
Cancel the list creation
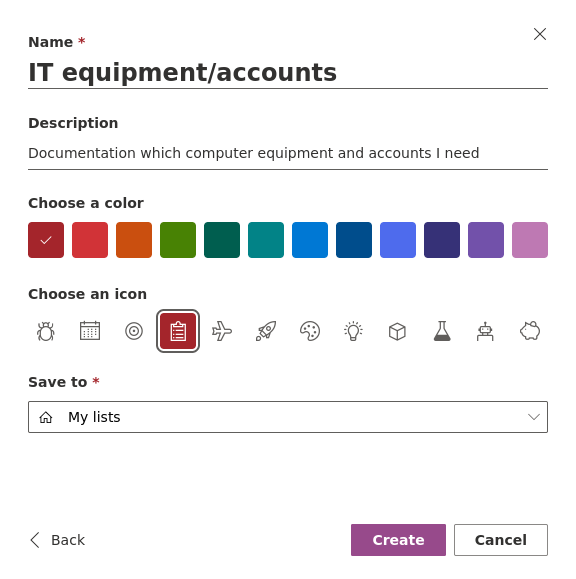tap(501, 540)
